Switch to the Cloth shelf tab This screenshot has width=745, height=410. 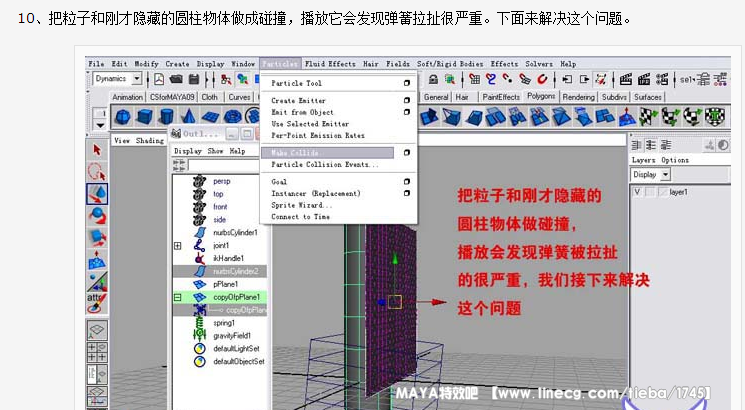tap(210, 97)
